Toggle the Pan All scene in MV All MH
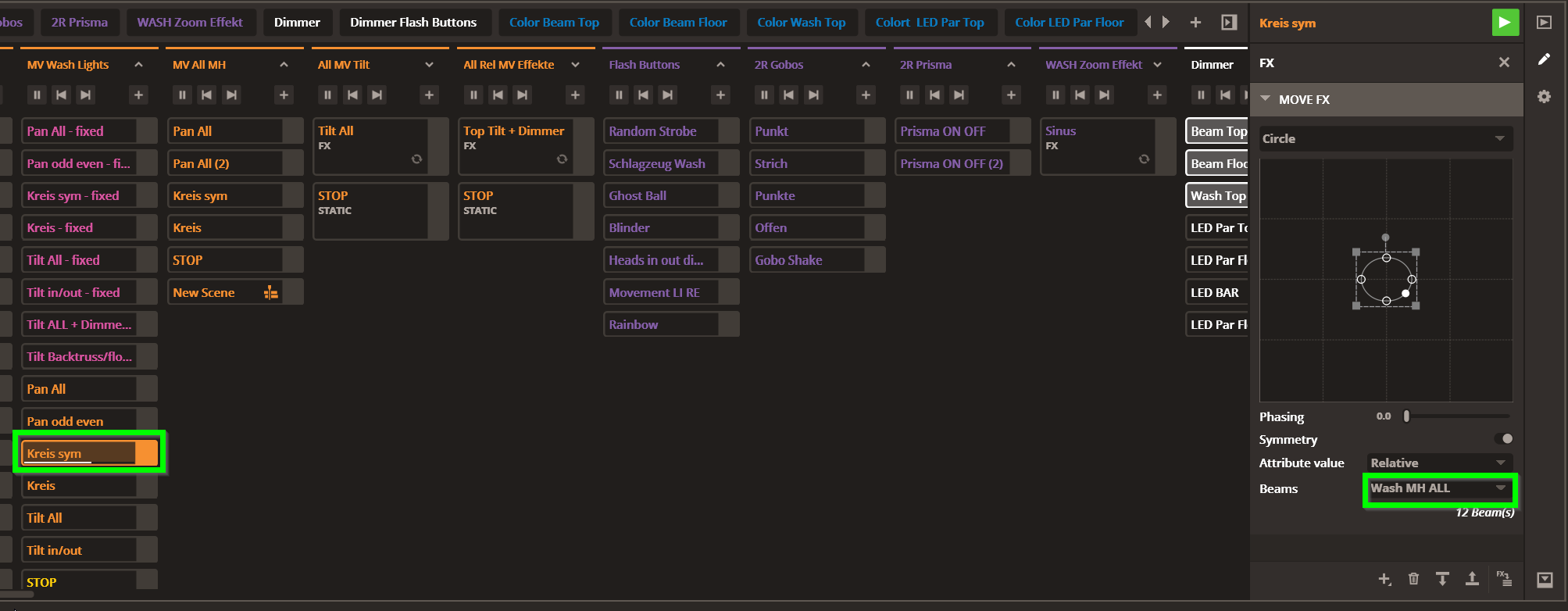 pyautogui.click(x=293, y=131)
